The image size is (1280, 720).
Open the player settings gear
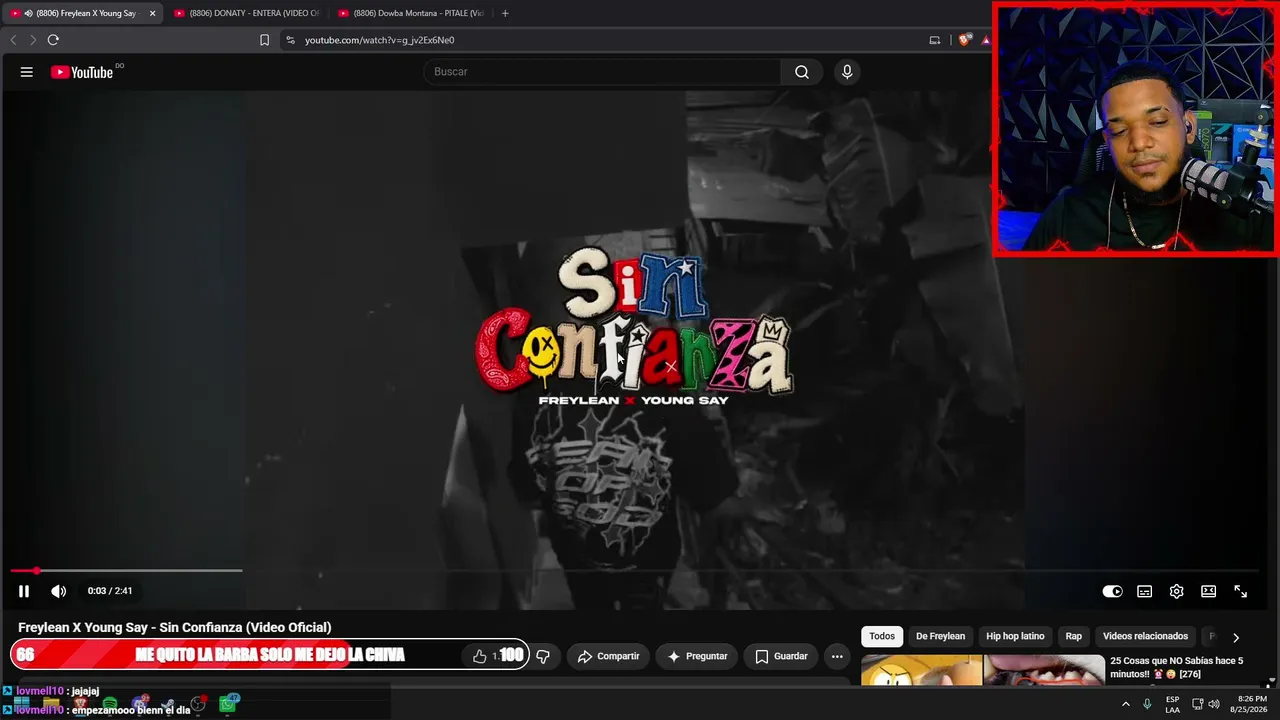(1177, 591)
